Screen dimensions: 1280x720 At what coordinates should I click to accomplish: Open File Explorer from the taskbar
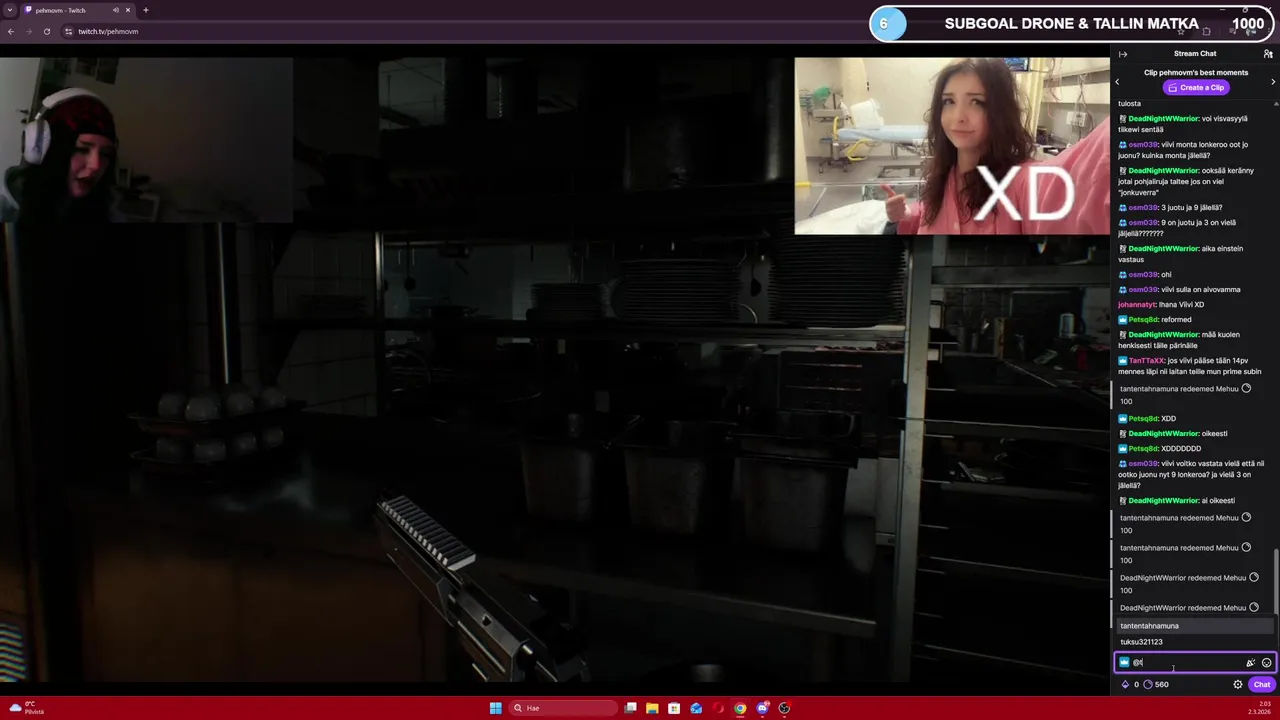coord(652,708)
